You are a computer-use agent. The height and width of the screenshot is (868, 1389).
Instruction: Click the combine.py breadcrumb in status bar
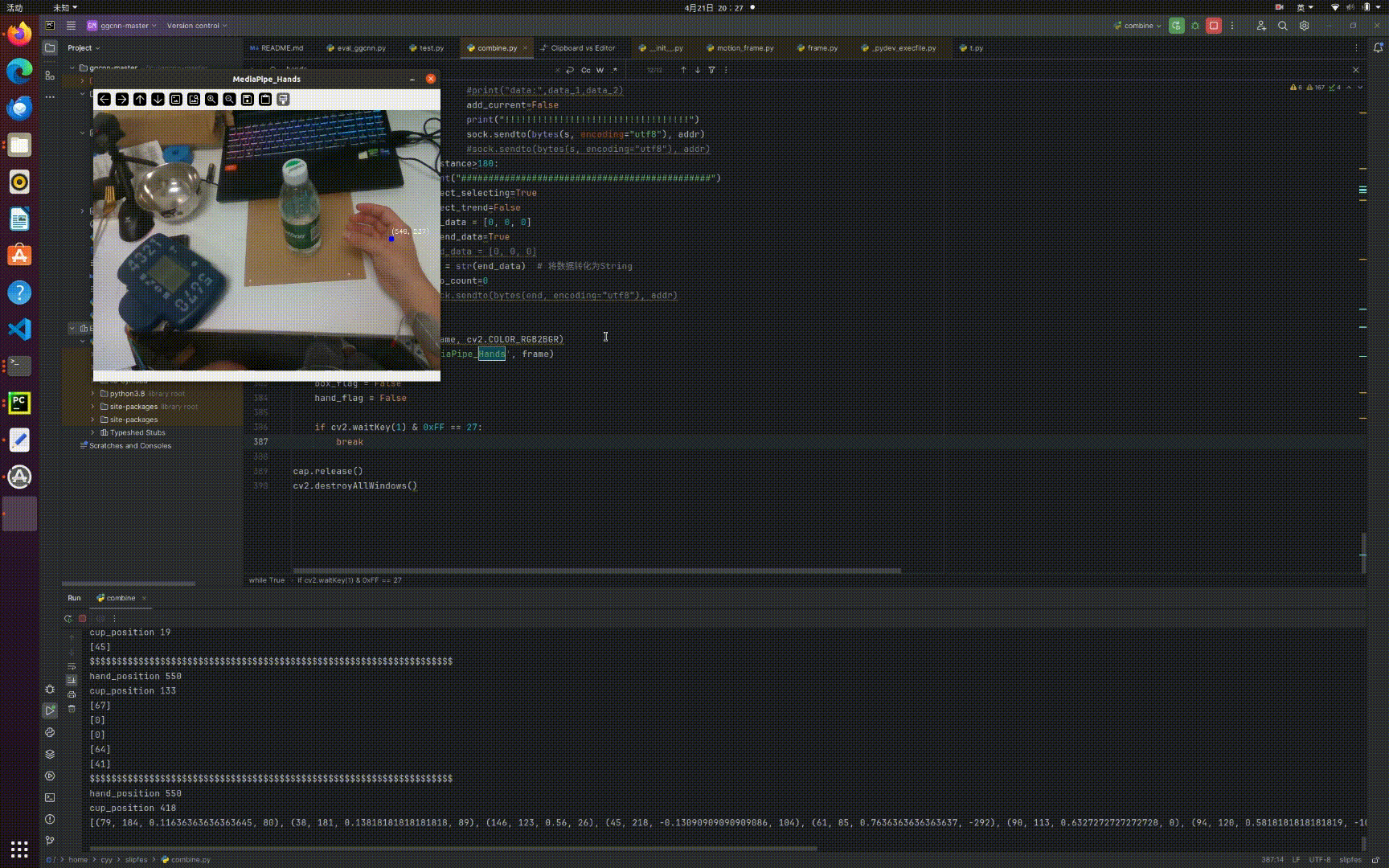tap(186, 859)
